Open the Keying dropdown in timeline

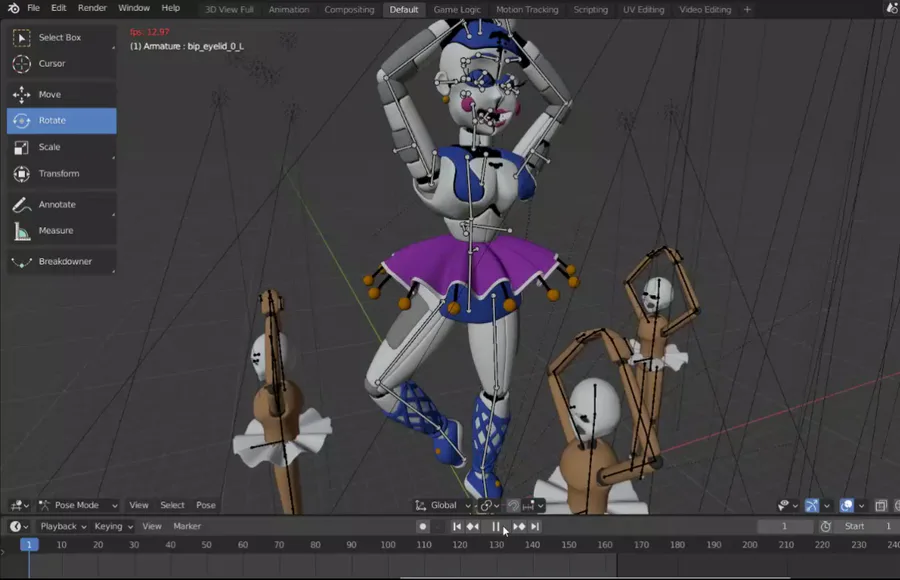click(x=113, y=527)
